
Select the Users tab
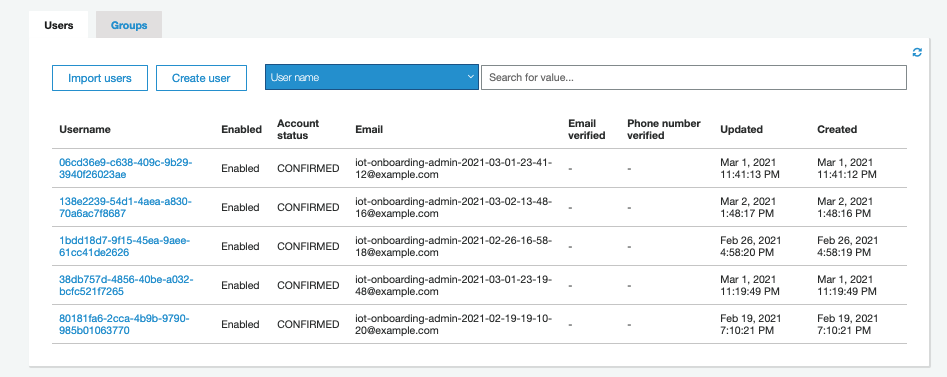59,25
